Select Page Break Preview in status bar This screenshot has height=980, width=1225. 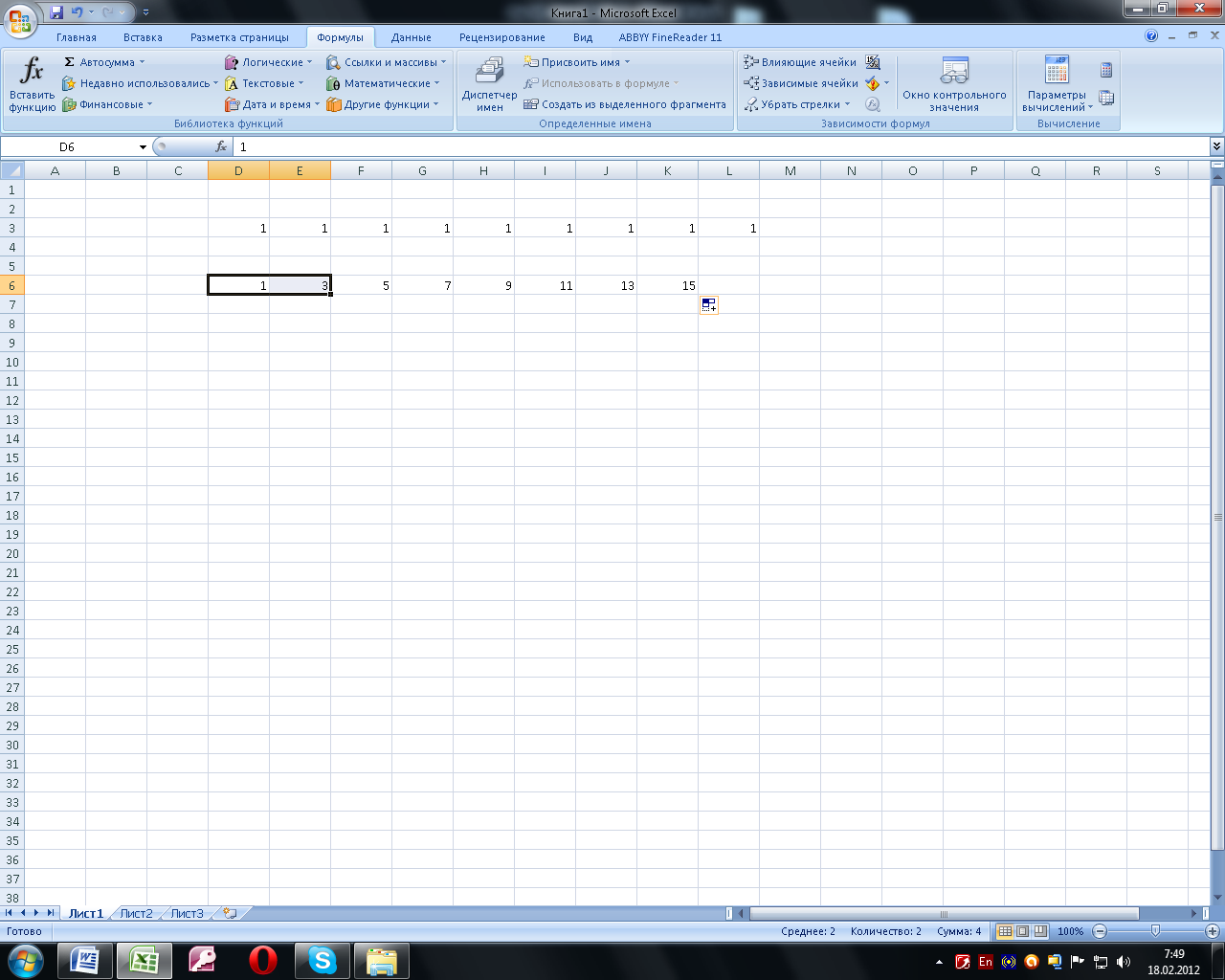(1039, 931)
